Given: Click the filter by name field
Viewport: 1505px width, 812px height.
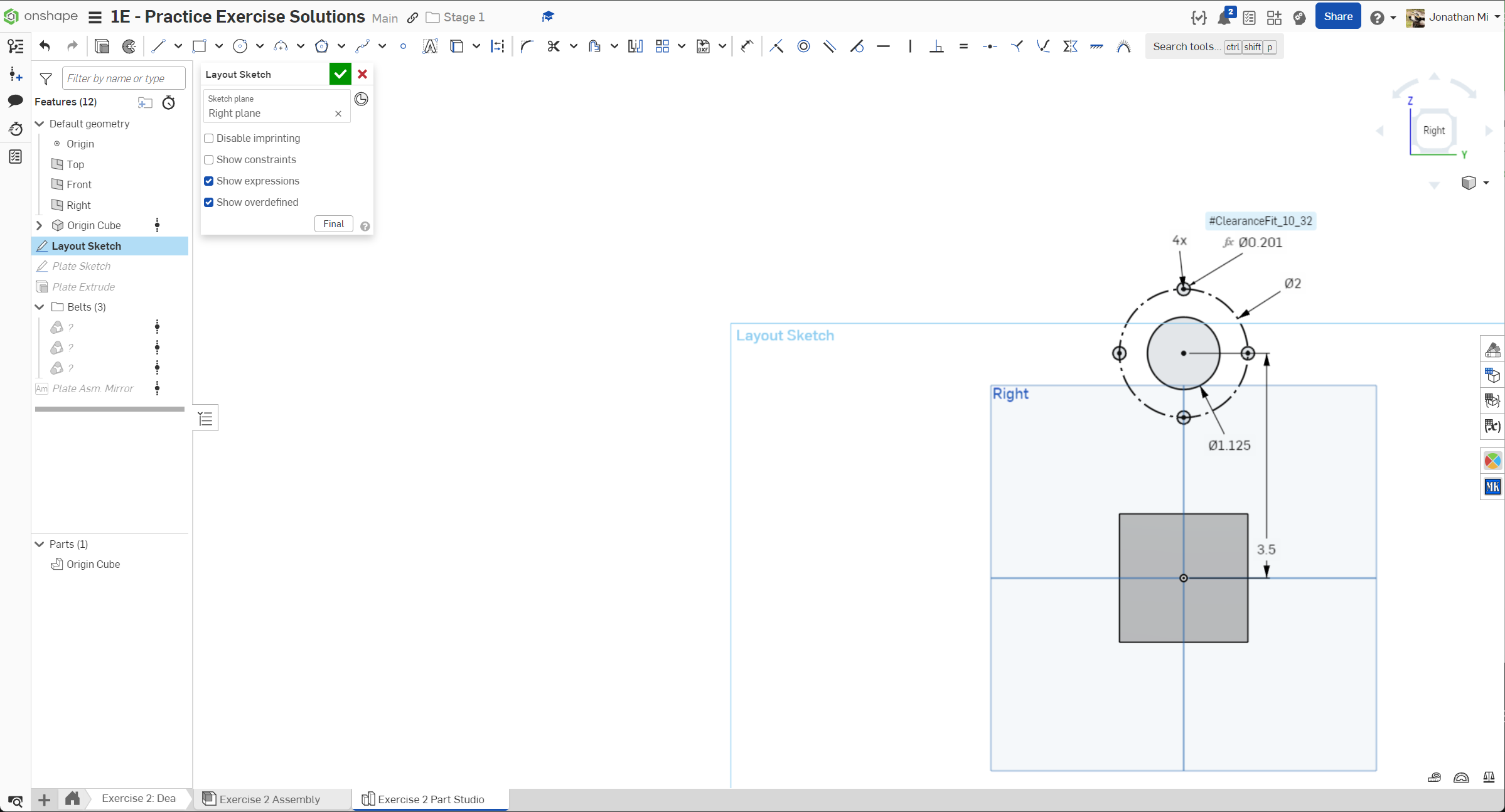Looking at the screenshot, I should (x=124, y=78).
